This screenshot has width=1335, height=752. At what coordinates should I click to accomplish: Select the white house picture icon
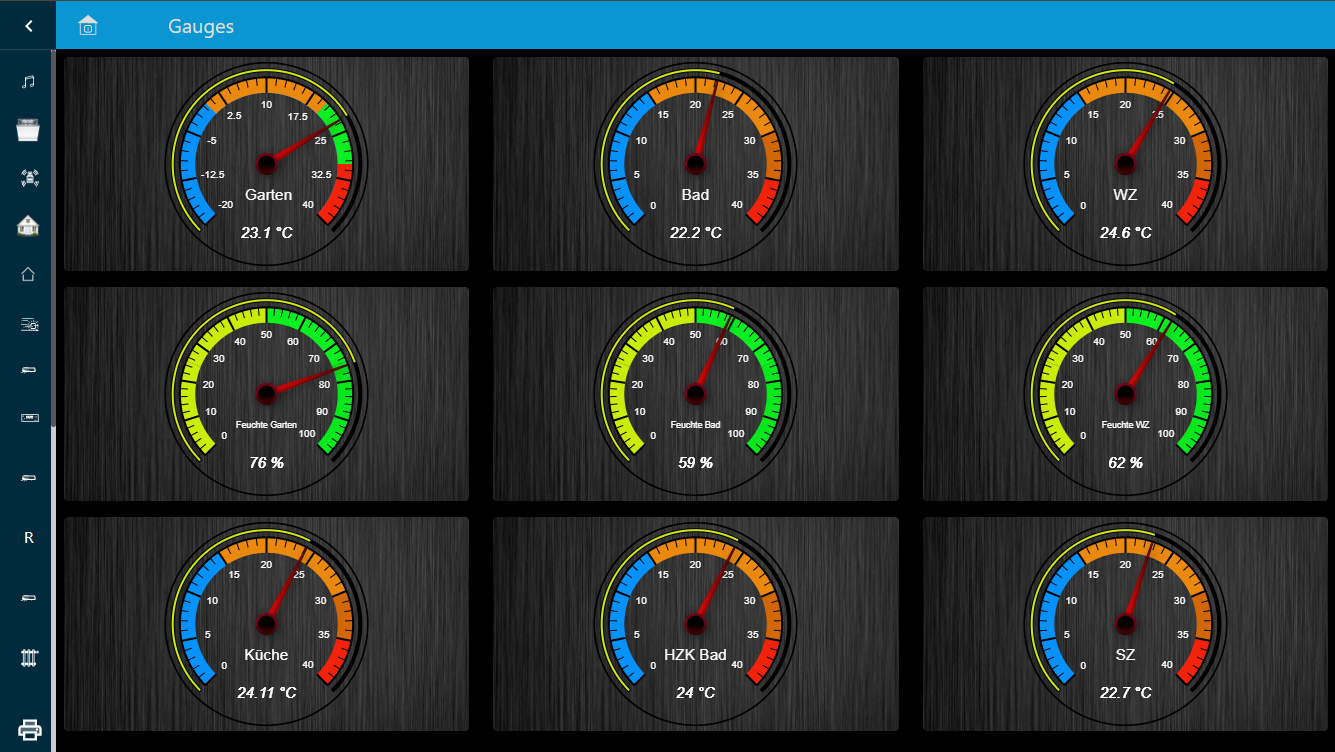tap(28, 226)
